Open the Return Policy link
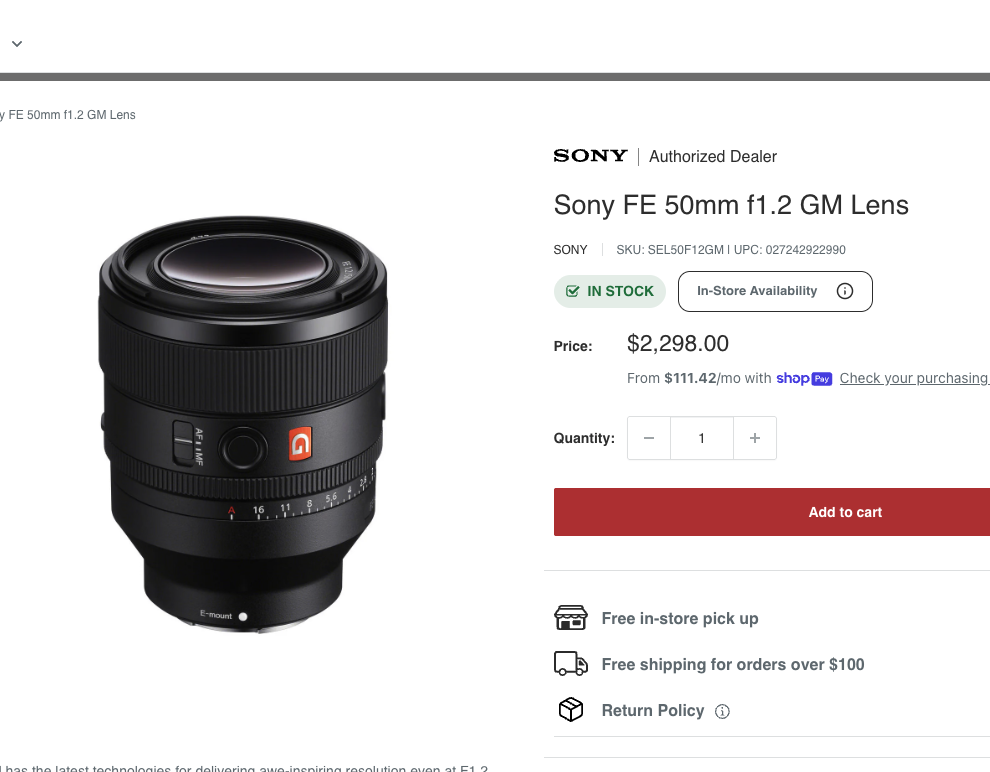 653,710
